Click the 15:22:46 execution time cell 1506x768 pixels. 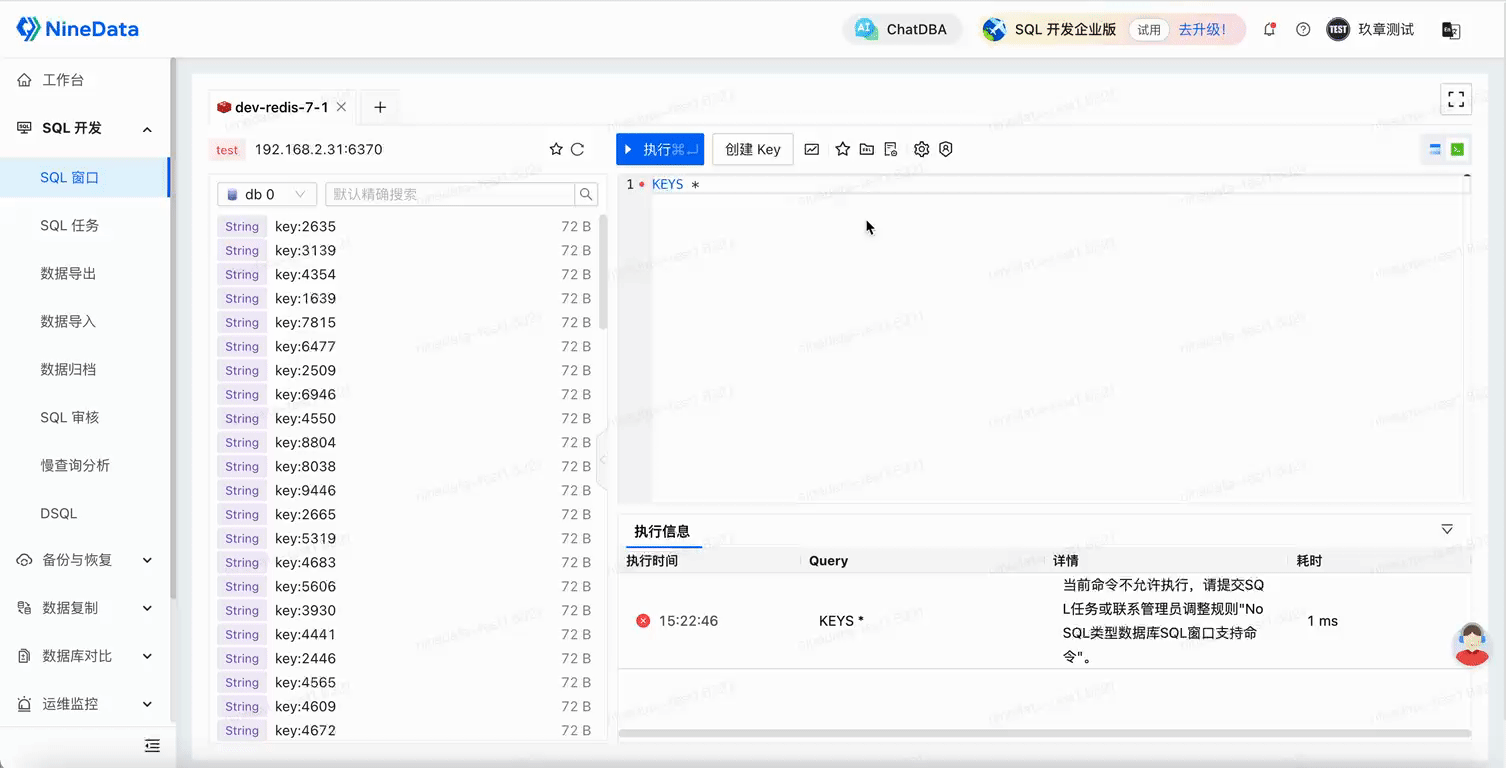688,621
